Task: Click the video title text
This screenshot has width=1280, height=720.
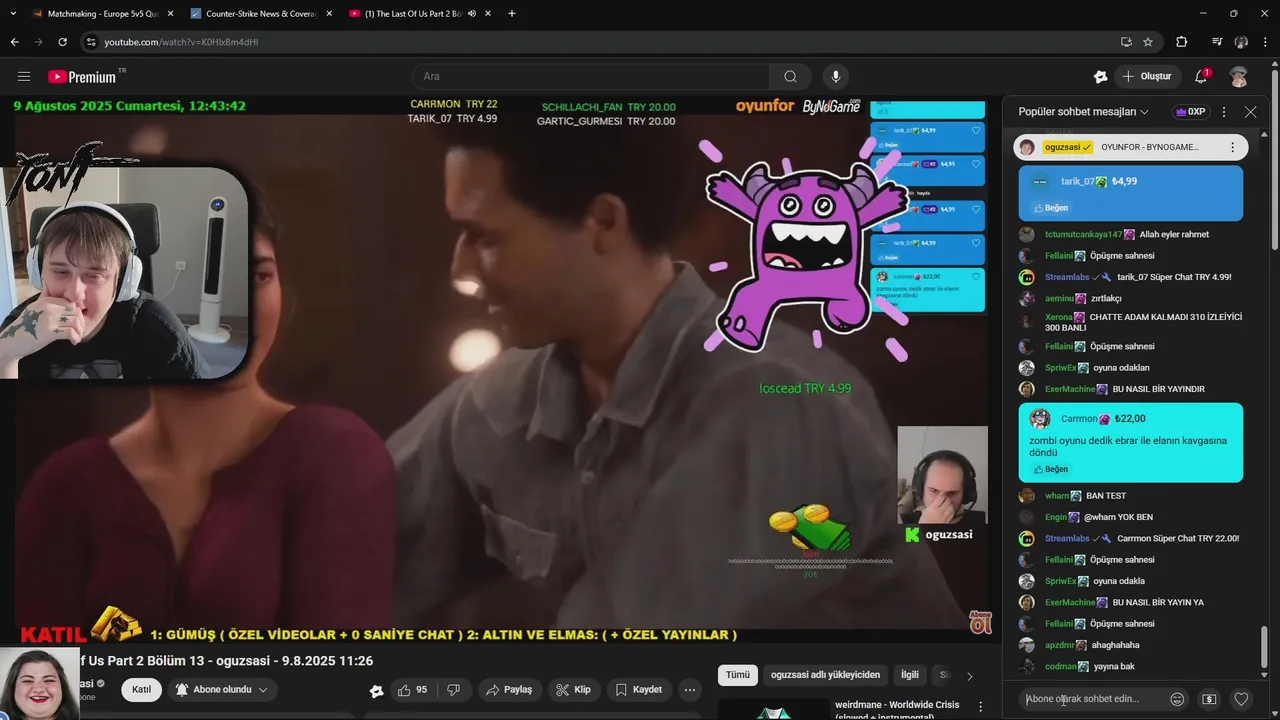Action: (x=226, y=661)
